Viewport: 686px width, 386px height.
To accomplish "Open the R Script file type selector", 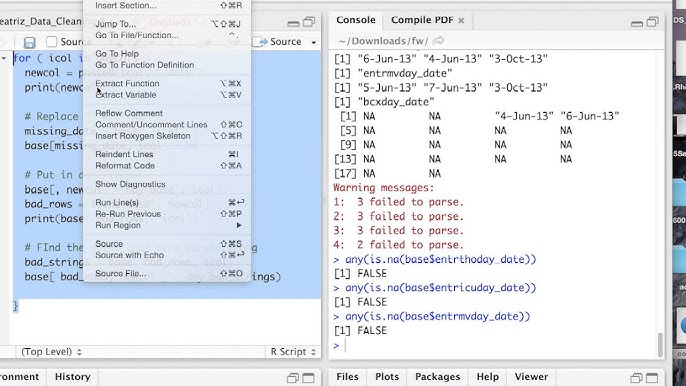I will coord(293,351).
